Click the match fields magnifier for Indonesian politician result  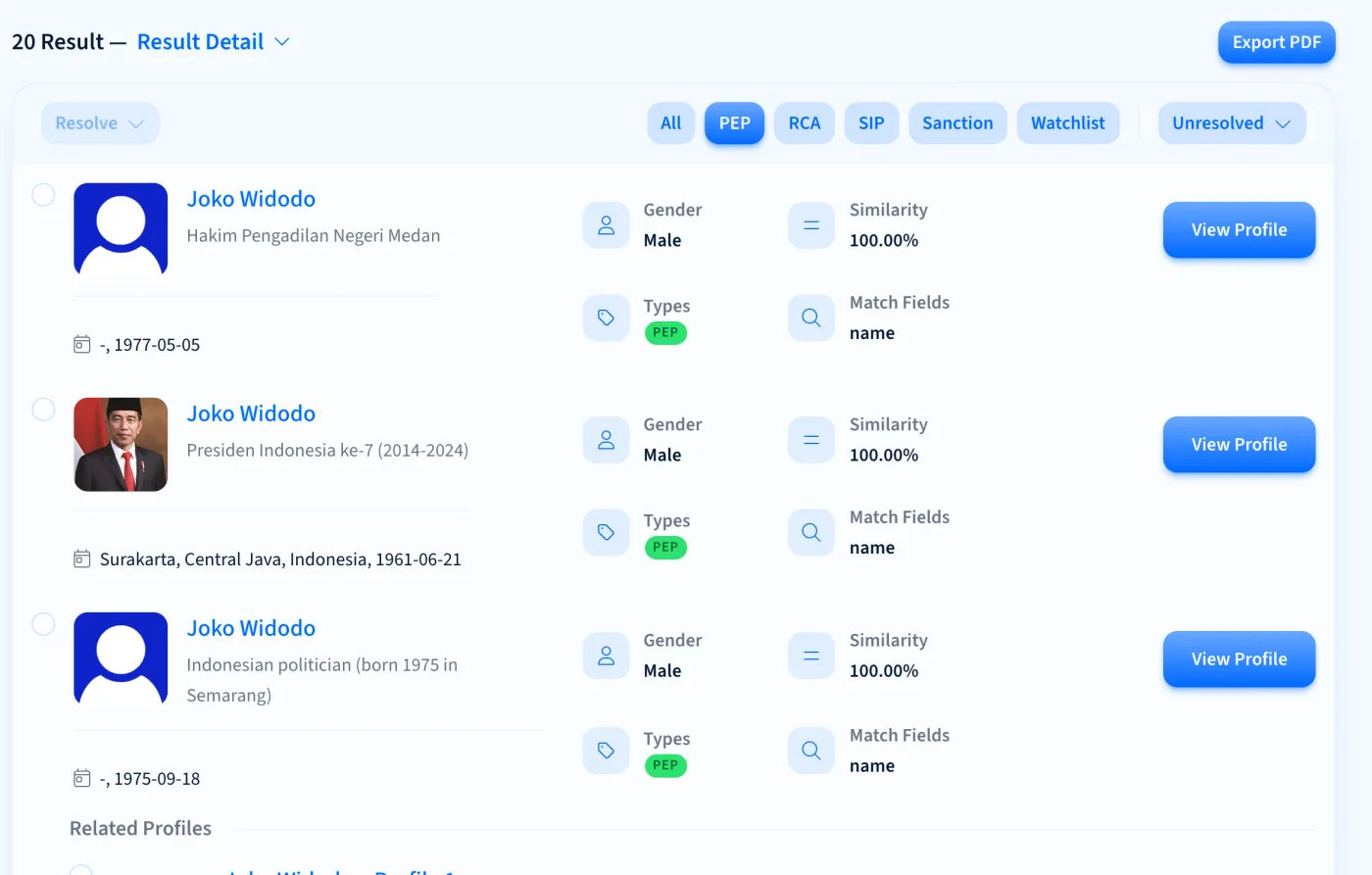coord(811,751)
